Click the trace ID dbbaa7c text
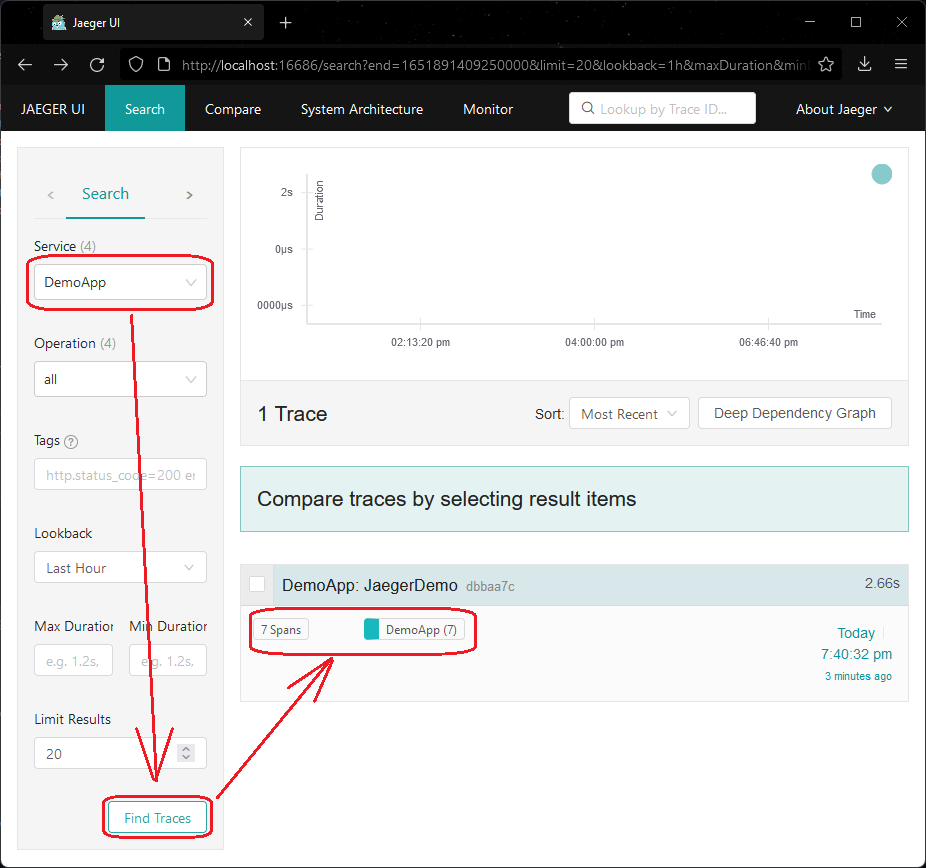Viewport: 926px width, 868px height. pos(490,586)
